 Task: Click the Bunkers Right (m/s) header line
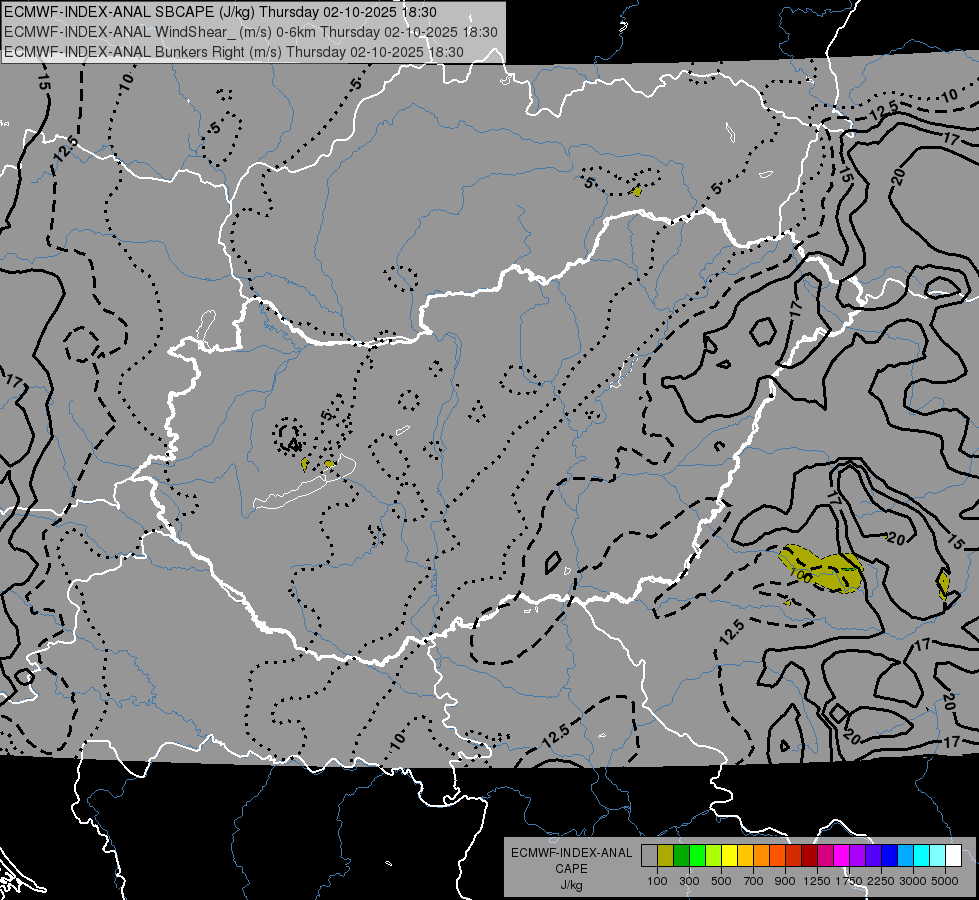click(234, 52)
